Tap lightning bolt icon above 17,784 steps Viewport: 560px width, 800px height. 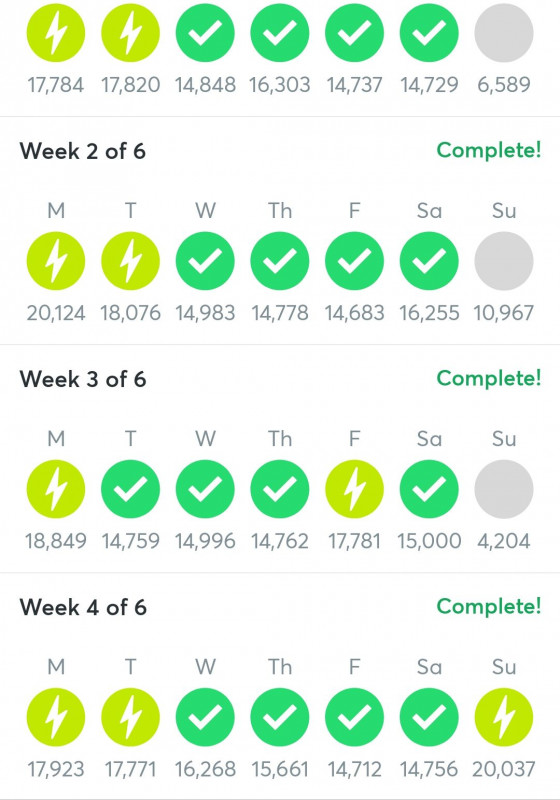[x=56, y=33]
